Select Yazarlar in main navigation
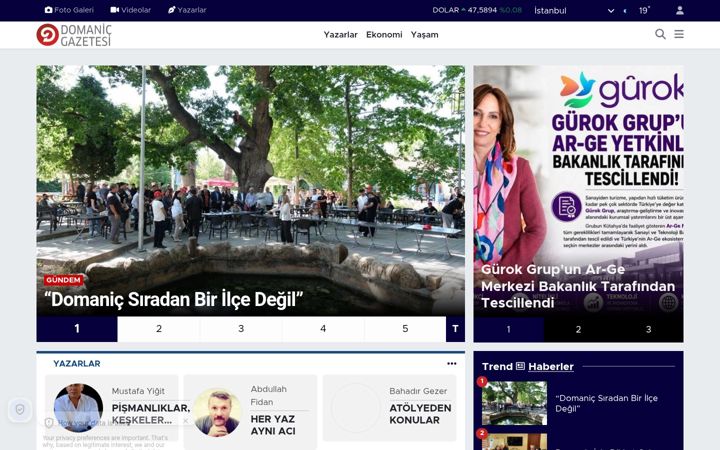This screenshot has width=720, height=450. coord(340,34)
